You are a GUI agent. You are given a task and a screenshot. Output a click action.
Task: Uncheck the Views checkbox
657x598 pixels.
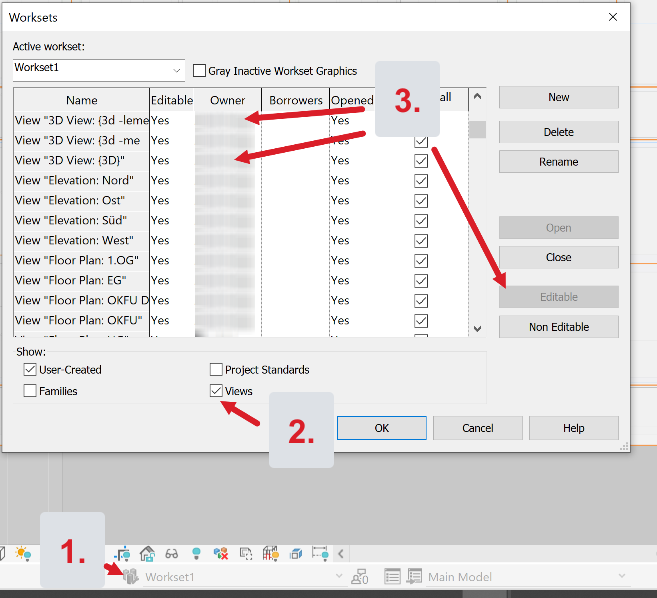[216, 391]
